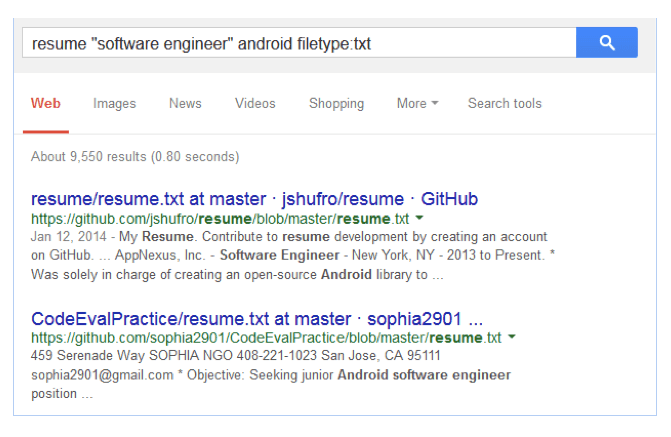Screen dimensions: 671x437
Task: Open CodeEvalPractice sophia2901 result title
Action: click(x=257, y=319)
